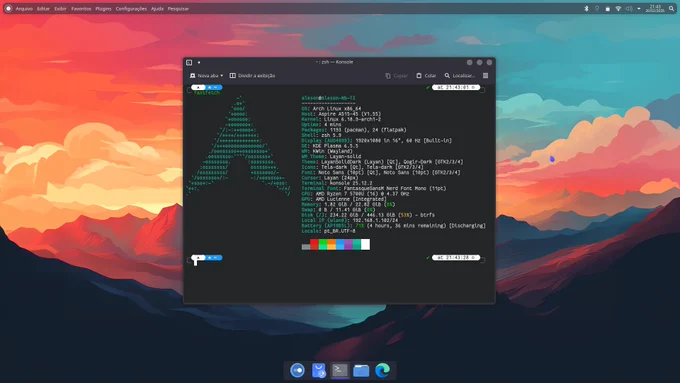Open the Plugins menu
The width and height of the screenshot is (680, 383).
pos(103,9)
